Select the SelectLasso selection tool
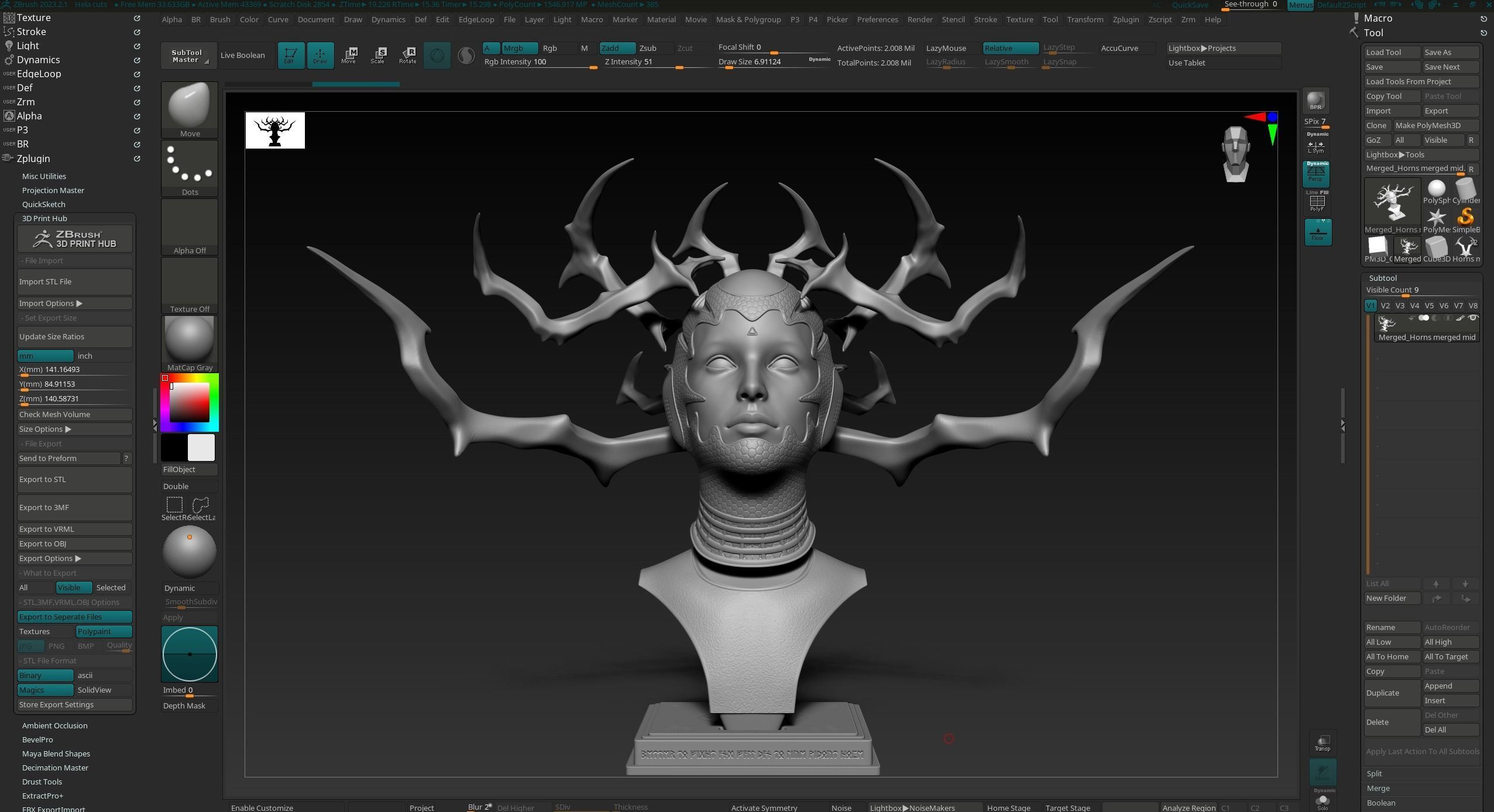This screenshot has height=812, width=1494. [x=201, y=508]
